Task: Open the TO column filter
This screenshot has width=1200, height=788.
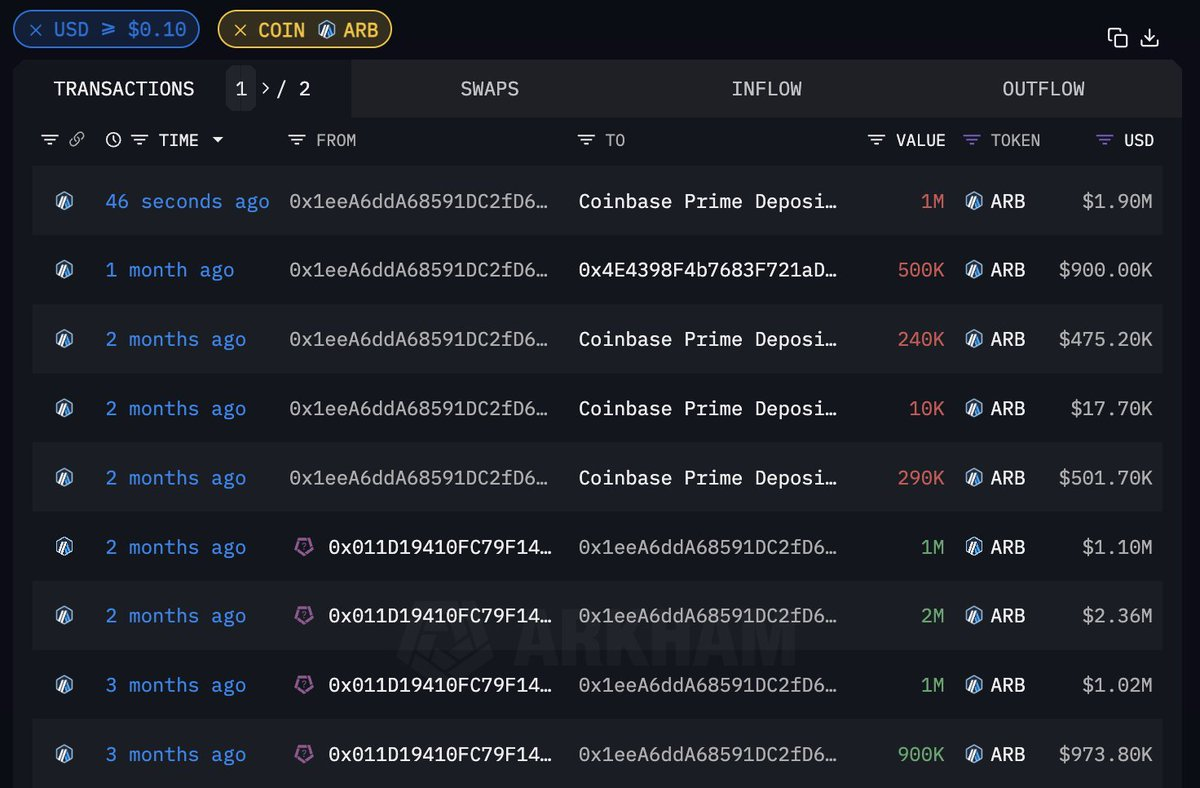Action: (x=586, y=140)
